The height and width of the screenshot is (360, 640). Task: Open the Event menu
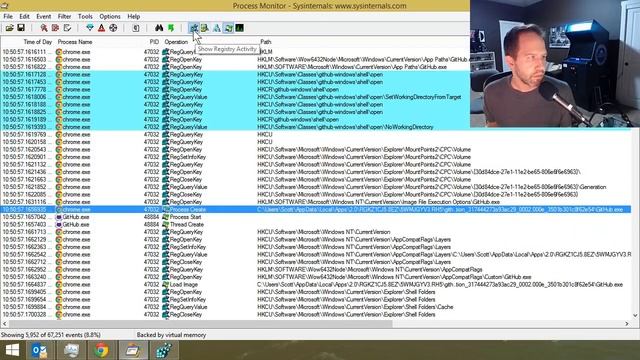(x=44, y=16)
